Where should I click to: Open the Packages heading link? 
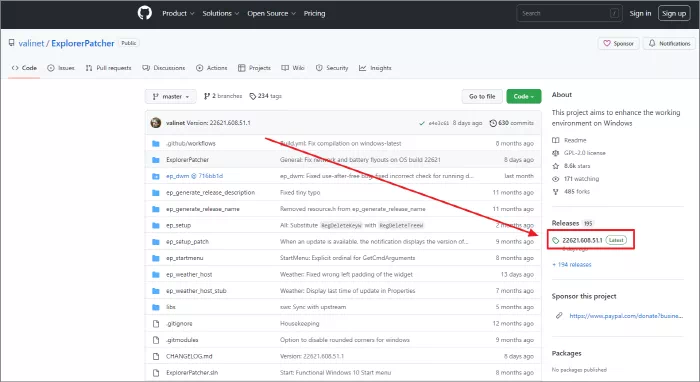tap(567, 353)
